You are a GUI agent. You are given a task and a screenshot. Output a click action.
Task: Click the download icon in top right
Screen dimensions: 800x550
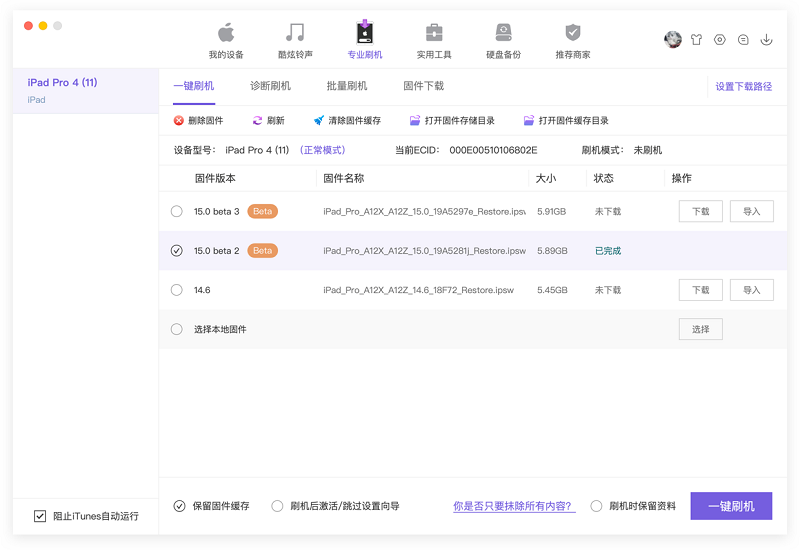pos(767,40)
